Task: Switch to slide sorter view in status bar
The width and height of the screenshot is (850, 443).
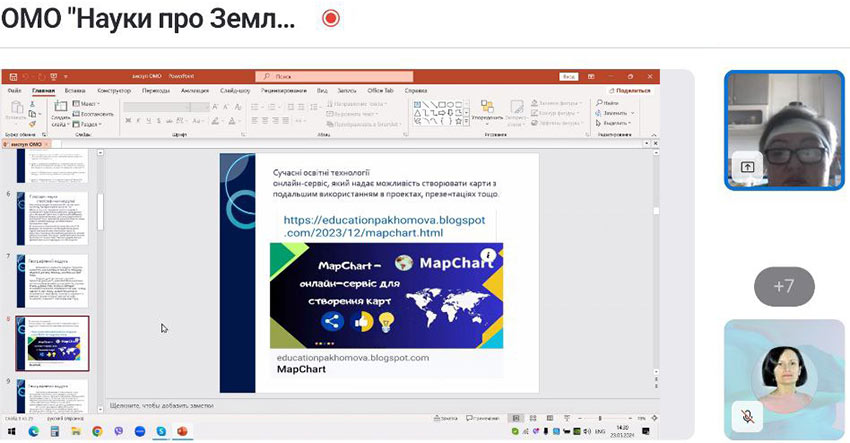Action: [533, 419]
